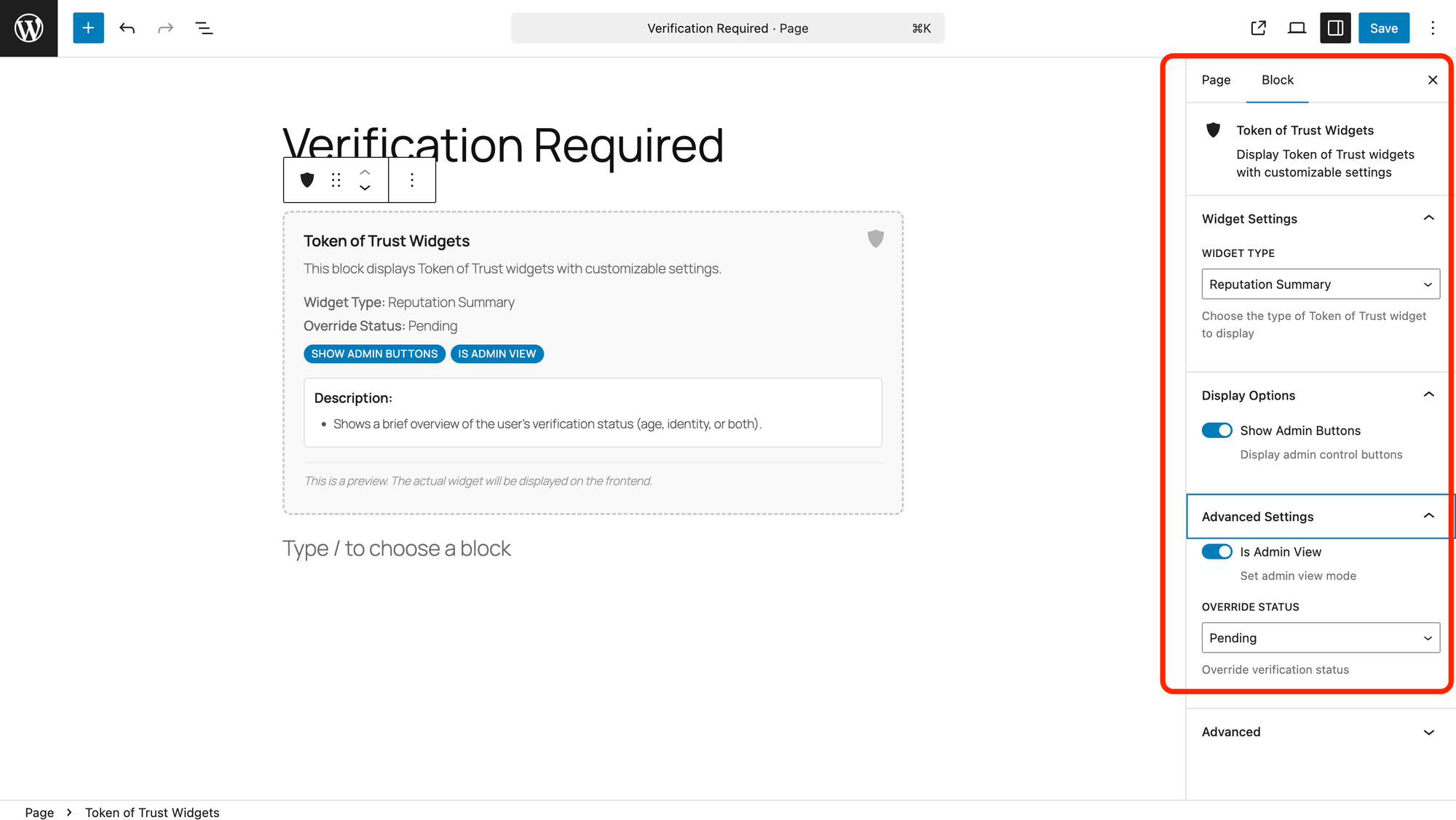Open page preview in new tab
The width and height of the screenshot is (1456, 820).
pyautogui.click(x=1258, y=28)
